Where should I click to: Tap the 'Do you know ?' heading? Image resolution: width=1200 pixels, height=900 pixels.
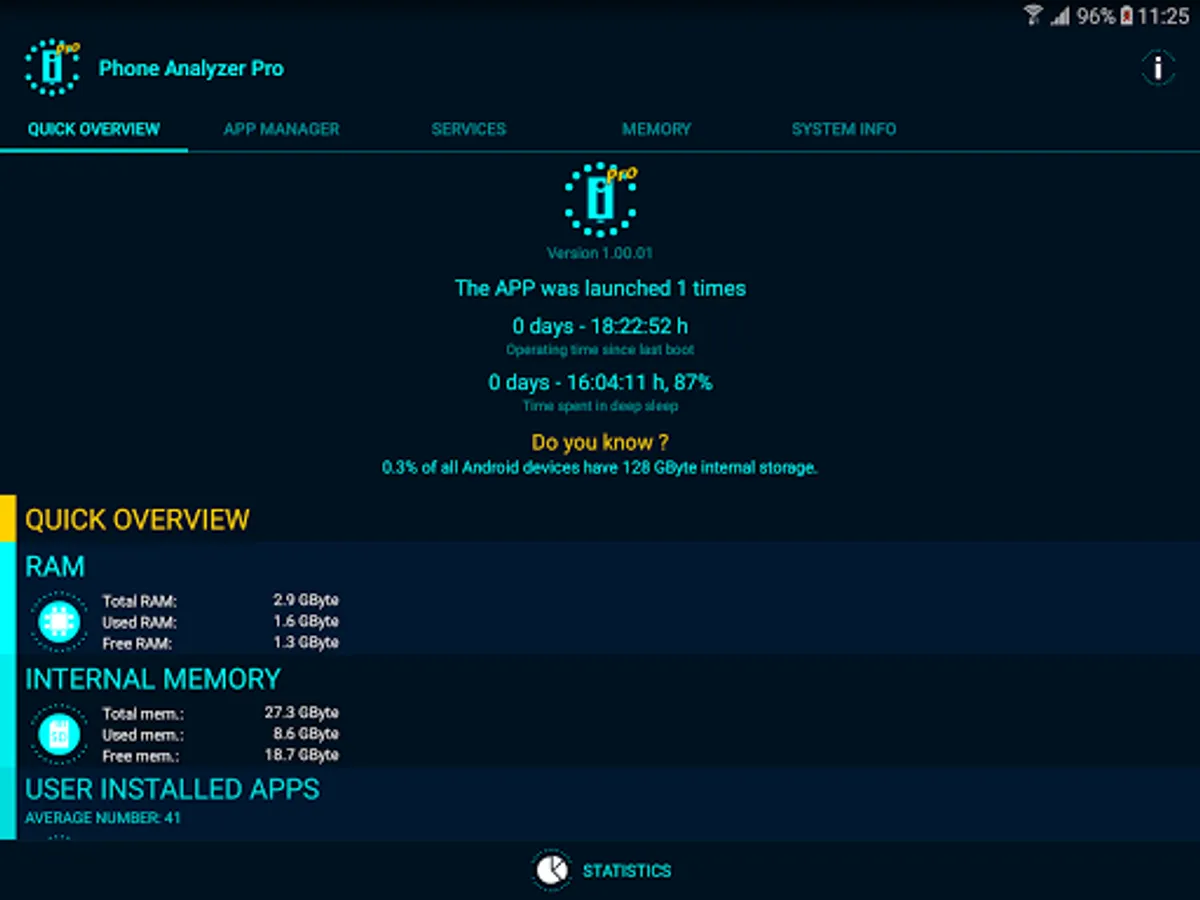[600, 442]
